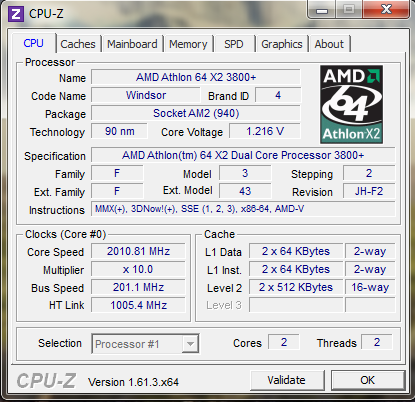415x402 pixels.
Task: Click the Name field AMD Athlon 64 X2 3800+
Action: (196, 77)
